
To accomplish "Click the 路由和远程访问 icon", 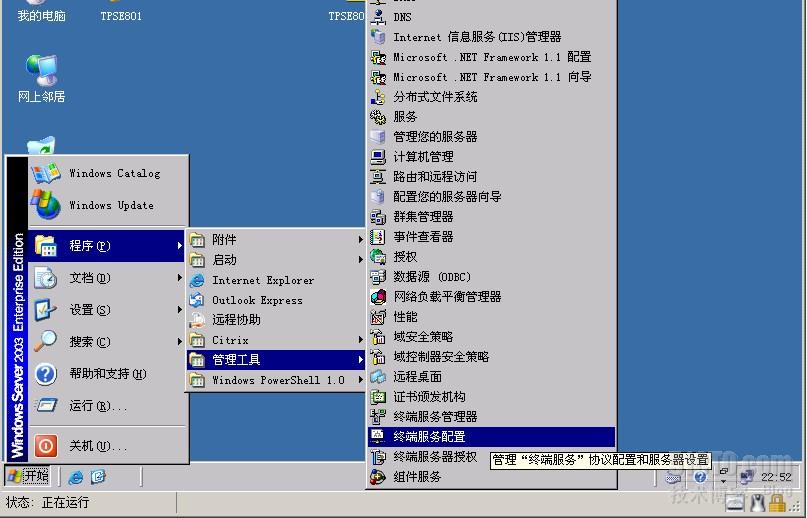I will (x=378, y=177).
